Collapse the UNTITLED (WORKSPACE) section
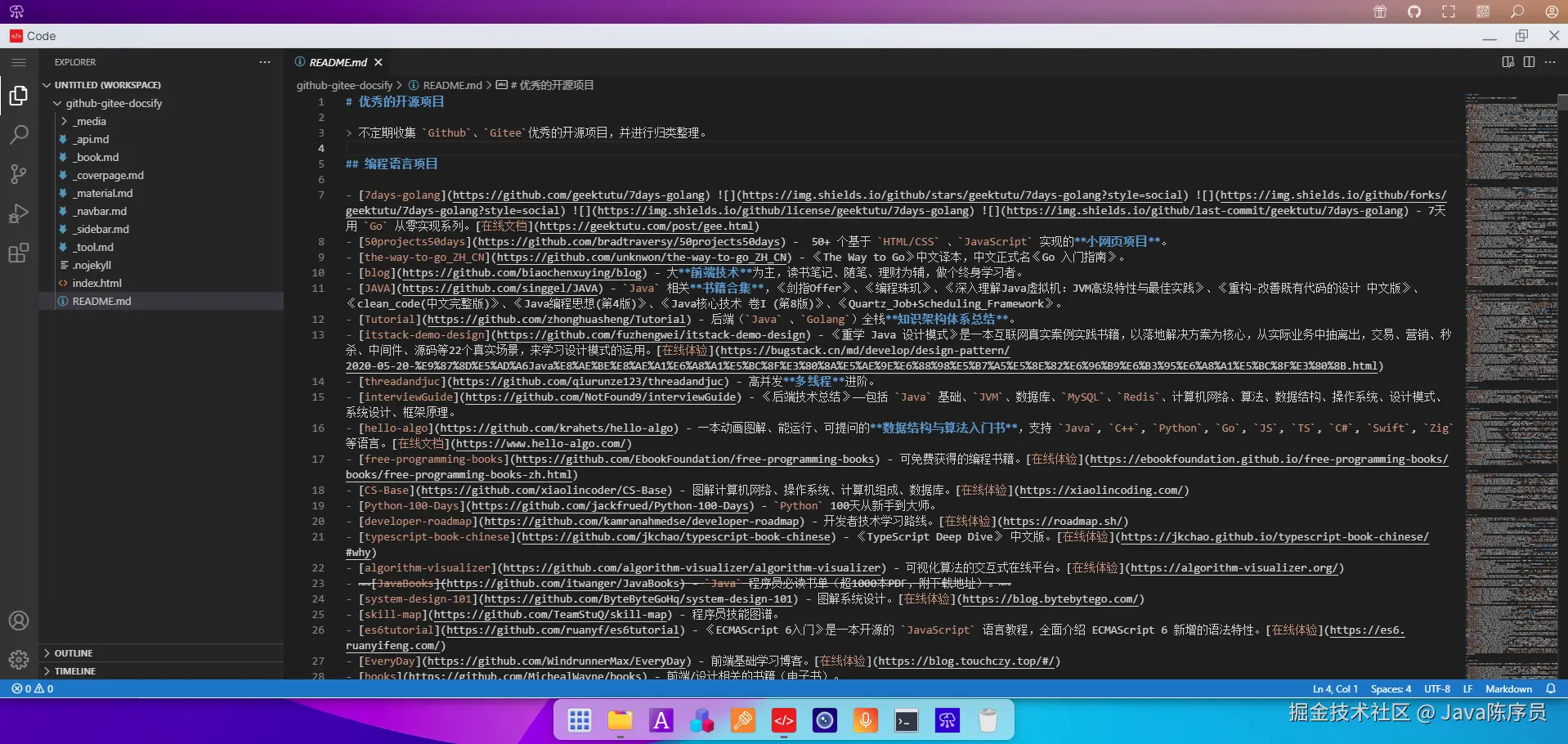The height and width of the screenshot is (744, 1568). 162,85
